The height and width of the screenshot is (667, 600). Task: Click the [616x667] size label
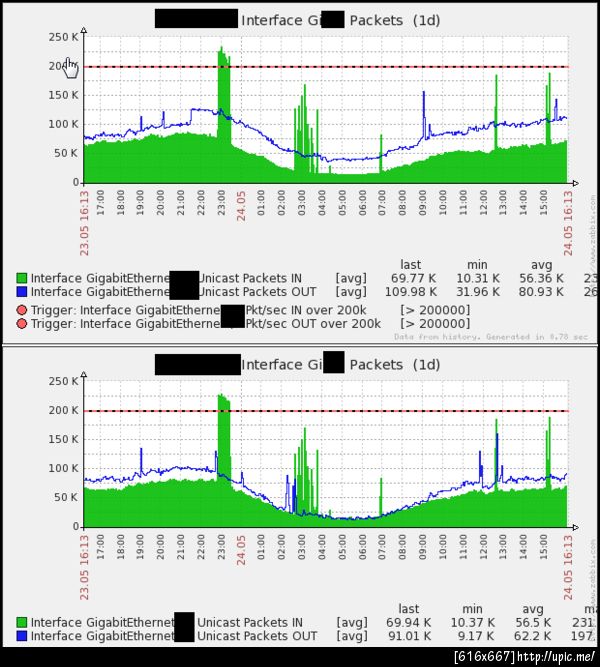[x=485, y=657]
